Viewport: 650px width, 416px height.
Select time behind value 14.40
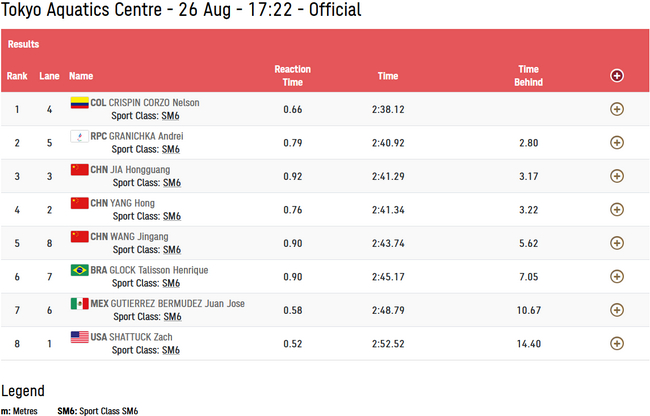click(x=529, y=344)
